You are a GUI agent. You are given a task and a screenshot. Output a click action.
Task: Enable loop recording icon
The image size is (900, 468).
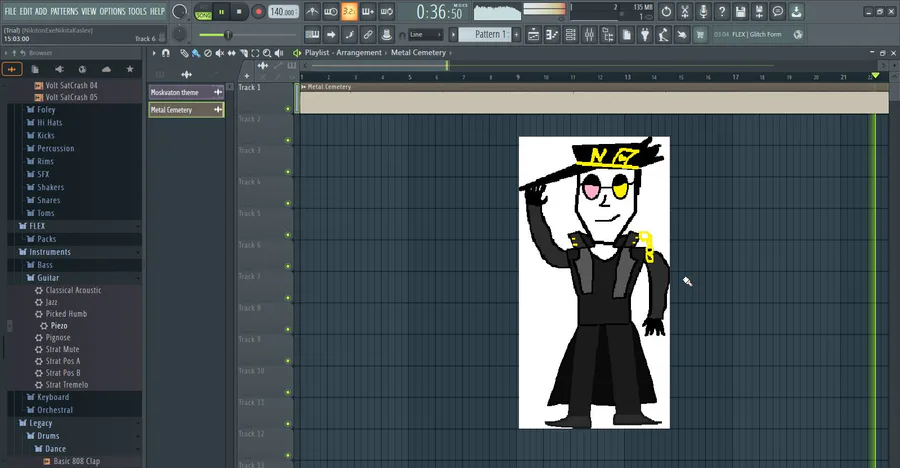(x=387, y=11)
